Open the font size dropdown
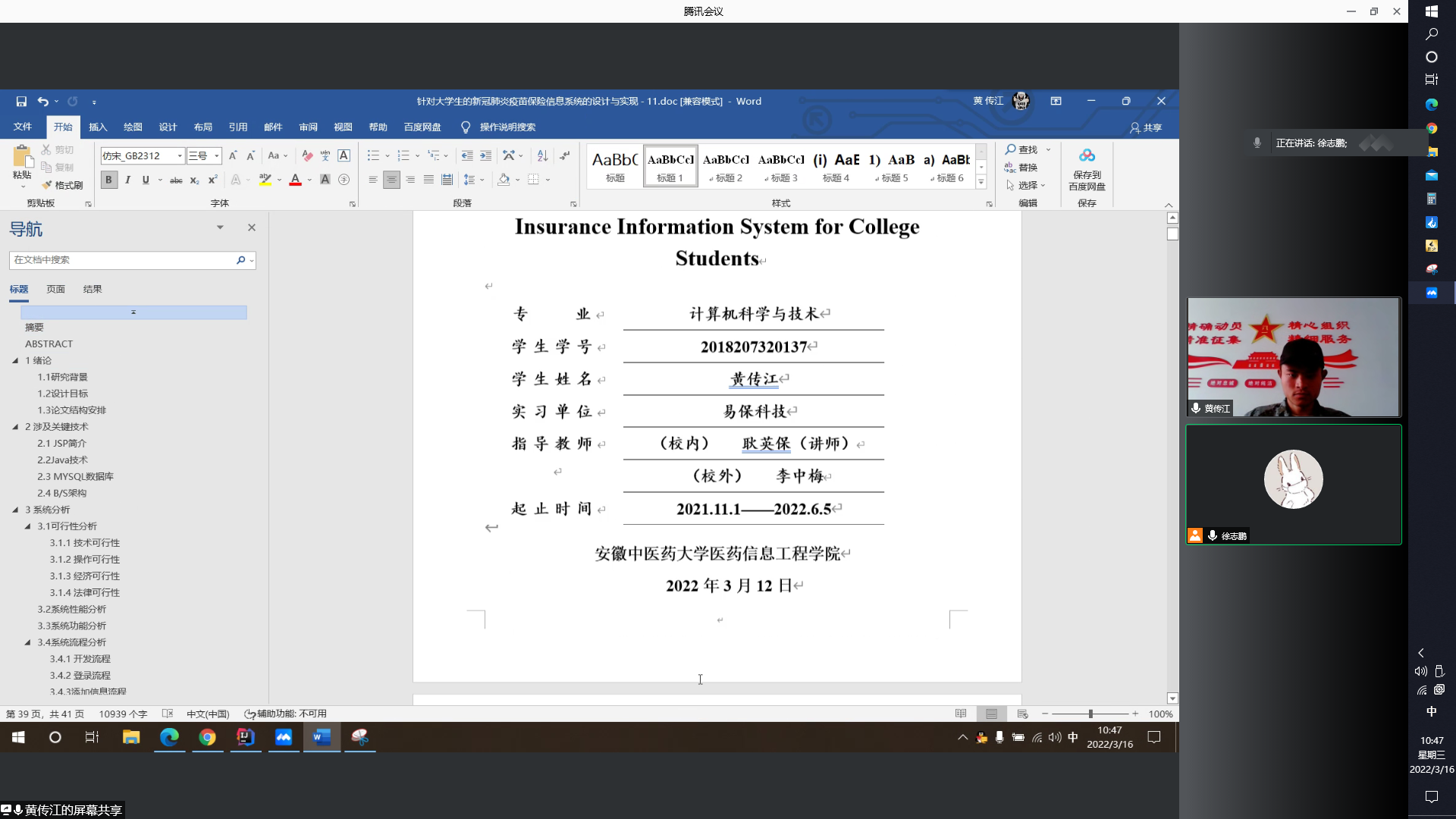 (217, 155)
